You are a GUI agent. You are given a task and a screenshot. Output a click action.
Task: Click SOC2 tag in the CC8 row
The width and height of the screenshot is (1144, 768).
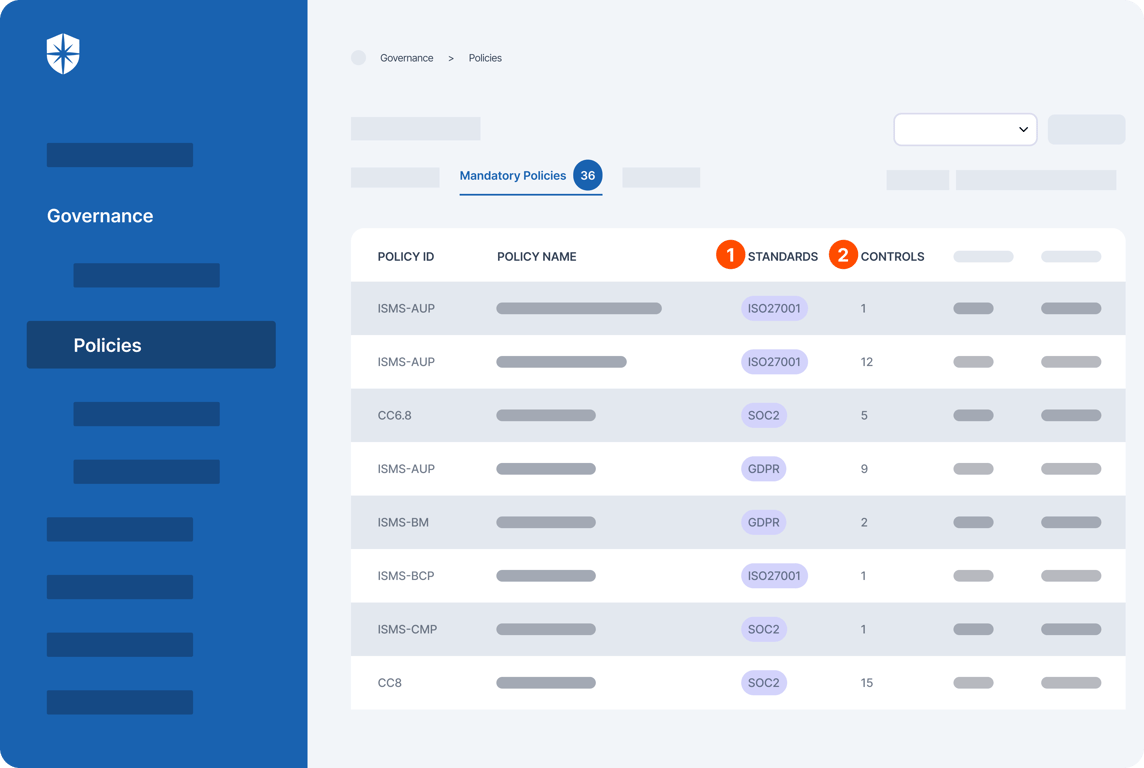click(x=764, y=683)
